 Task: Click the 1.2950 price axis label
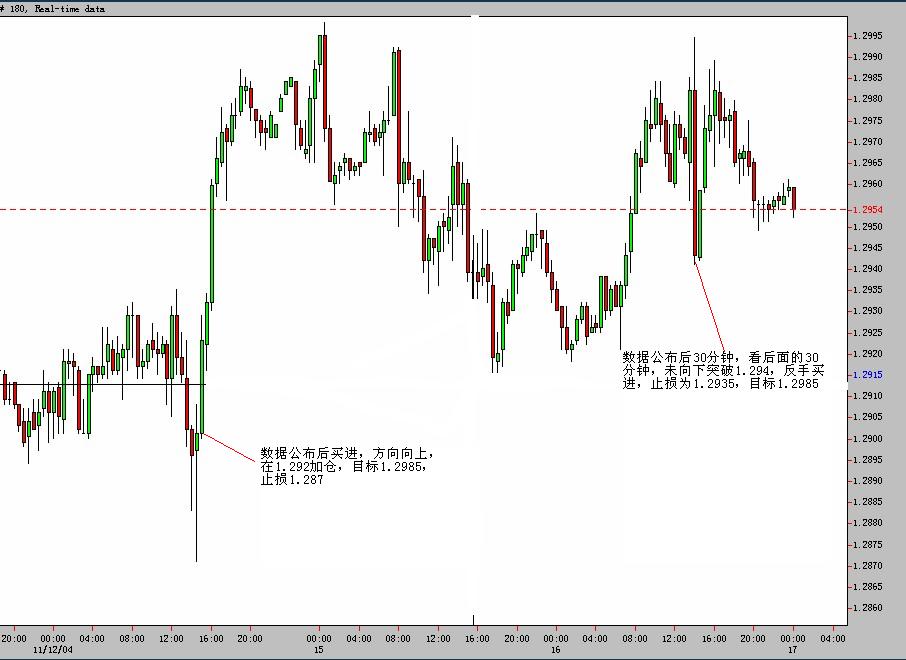coord(868,227)
